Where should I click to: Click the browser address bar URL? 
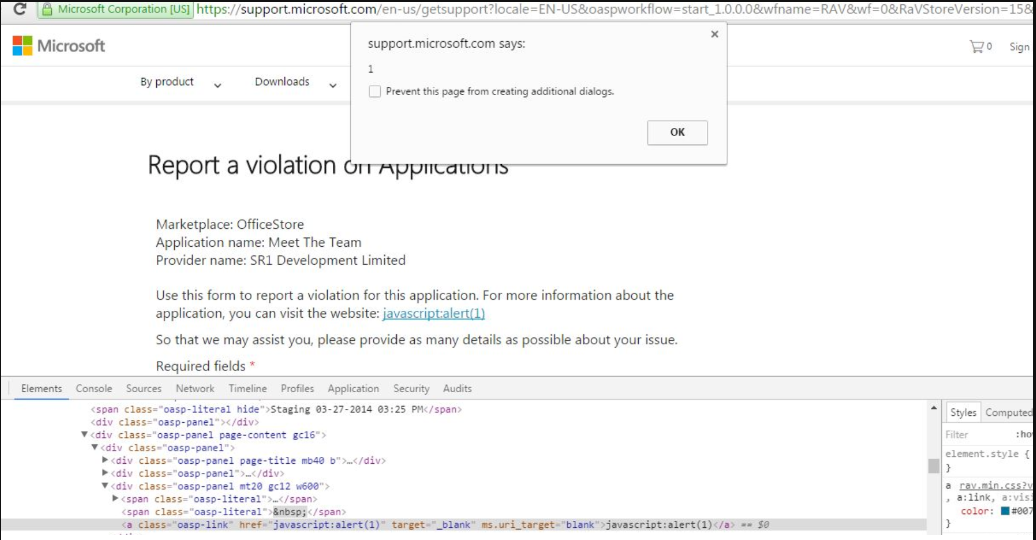click(x=614, y=9)
